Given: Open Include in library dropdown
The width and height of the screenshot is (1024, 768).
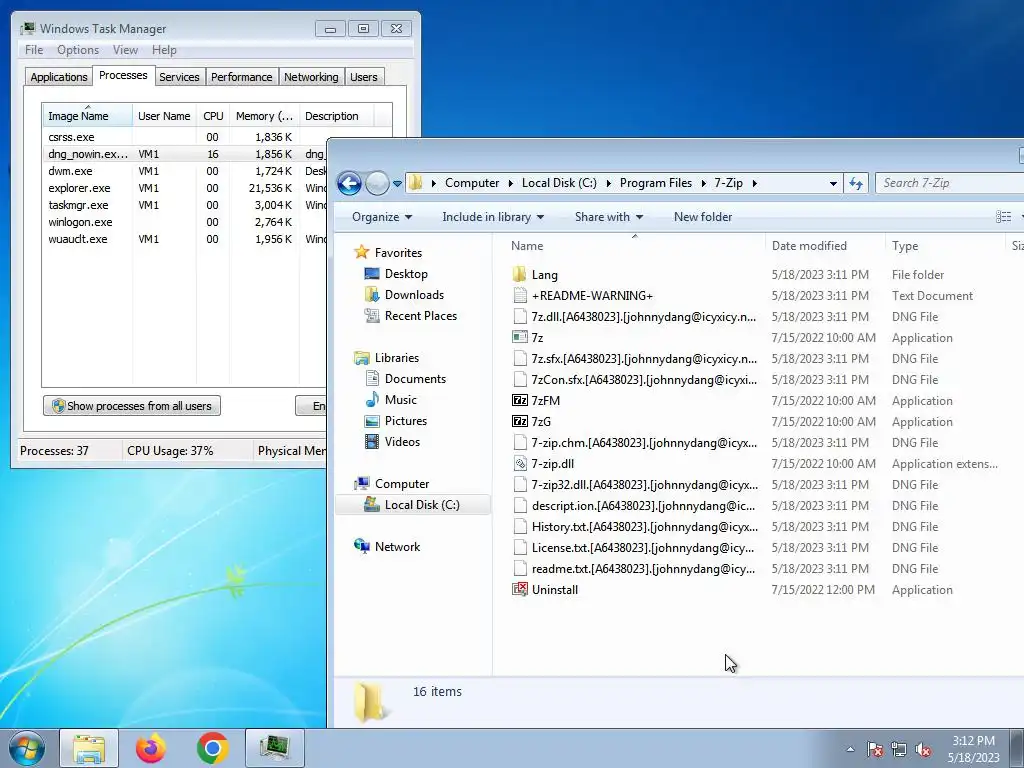Looking at the screenshot, I should pyautogui.click(x=493, y=217).
